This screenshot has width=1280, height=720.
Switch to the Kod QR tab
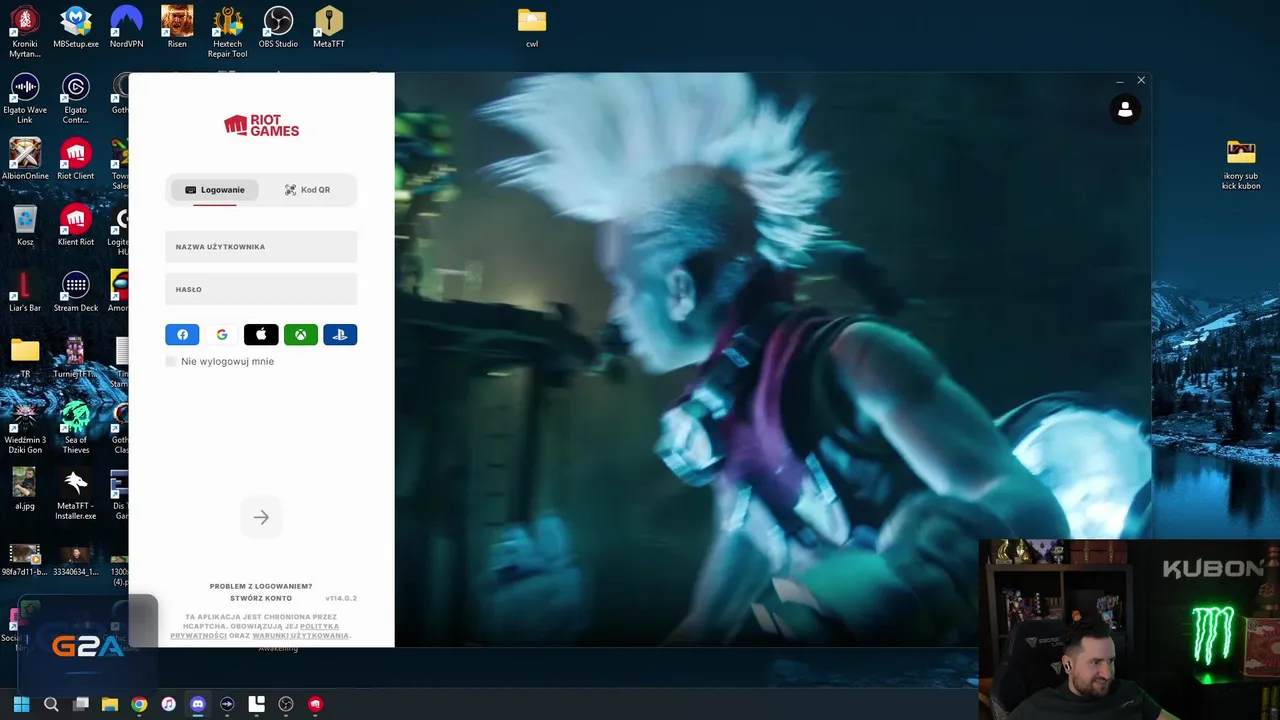click(x=307, y=190)
